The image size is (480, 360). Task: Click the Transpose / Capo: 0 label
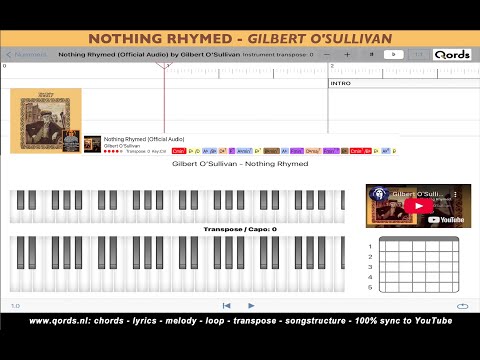click(x=240, y=229)
